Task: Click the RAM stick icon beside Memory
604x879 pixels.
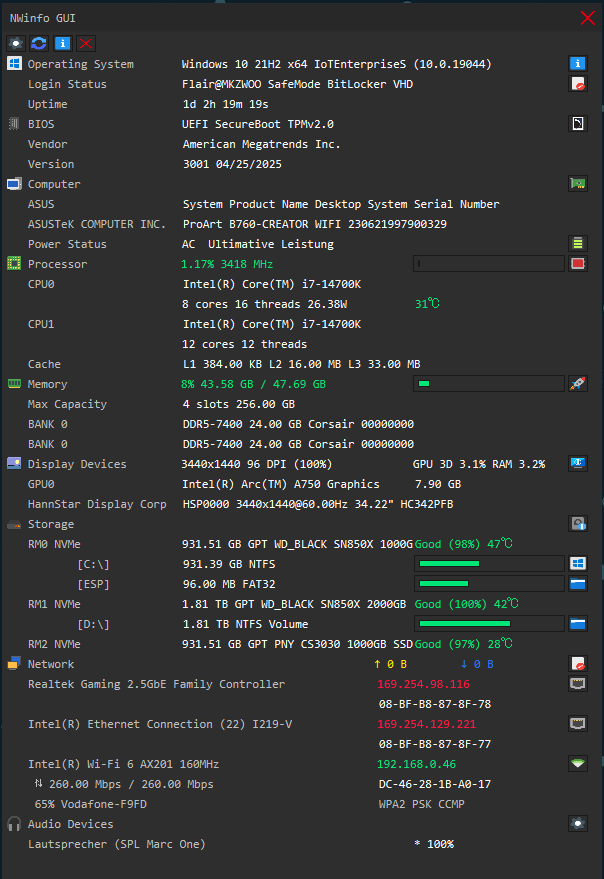Action: (14, 383)
